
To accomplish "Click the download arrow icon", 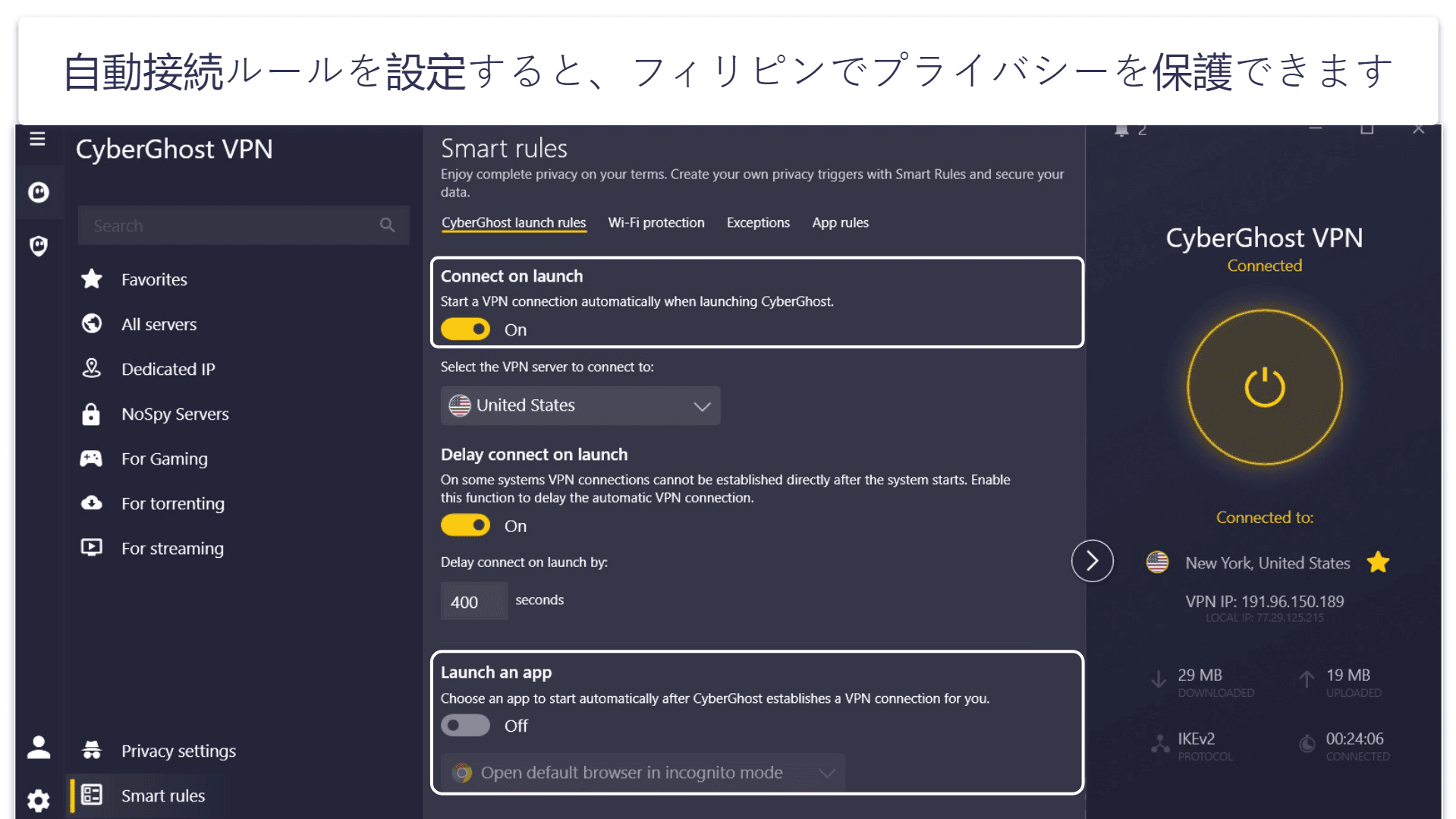I will point(1159,679).
